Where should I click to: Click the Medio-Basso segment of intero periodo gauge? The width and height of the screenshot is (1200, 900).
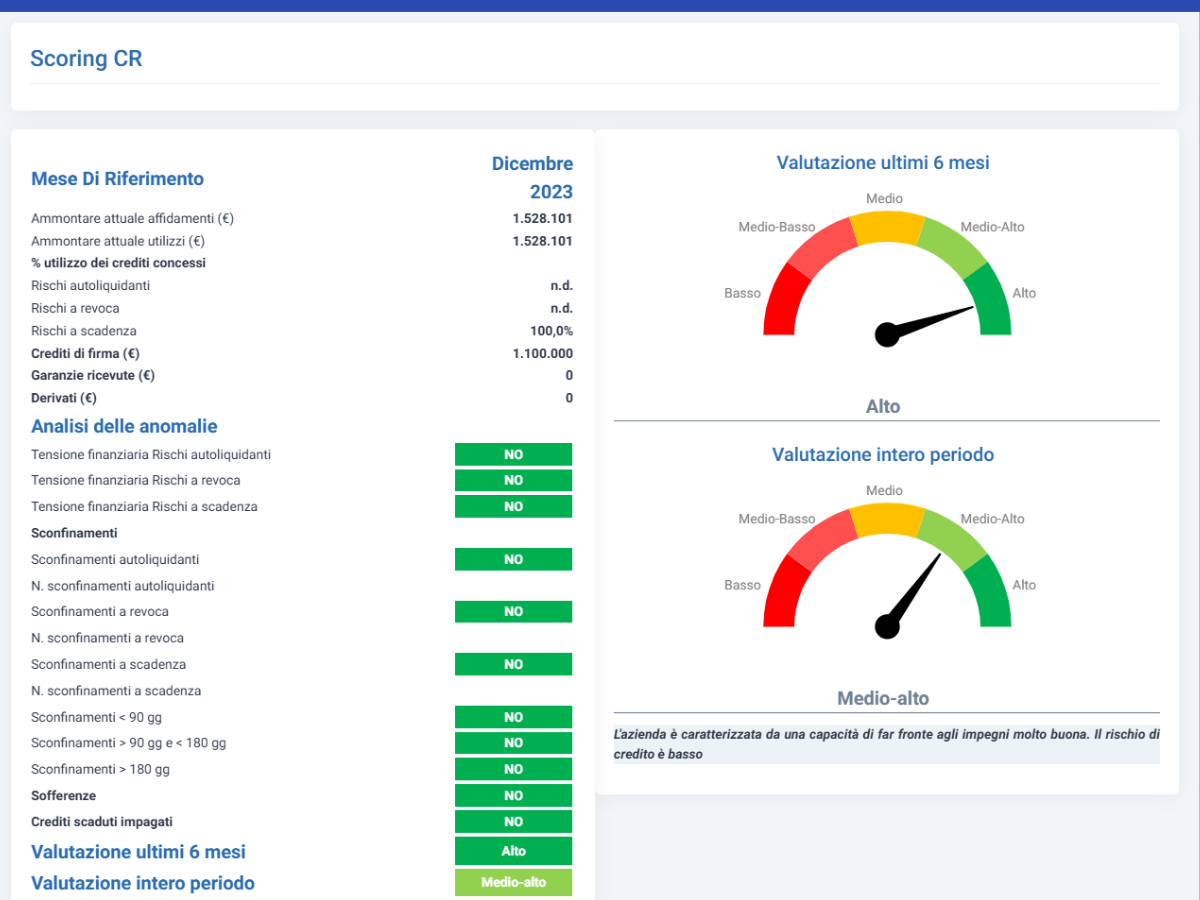coord(822,537)
